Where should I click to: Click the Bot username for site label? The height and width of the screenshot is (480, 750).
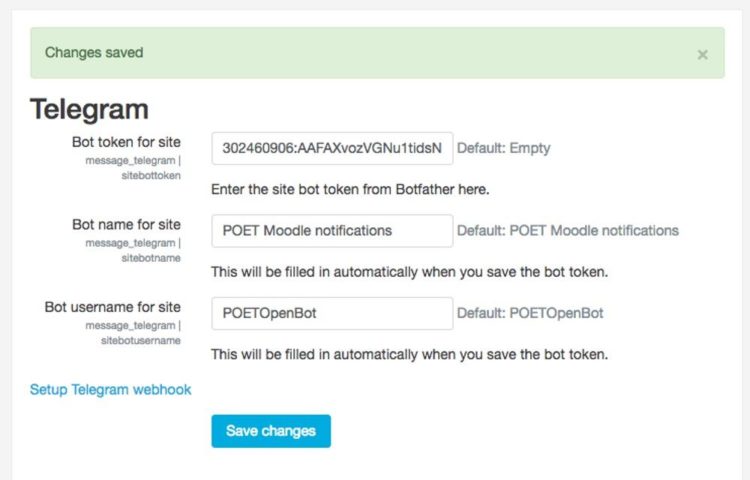pos(112,307)
